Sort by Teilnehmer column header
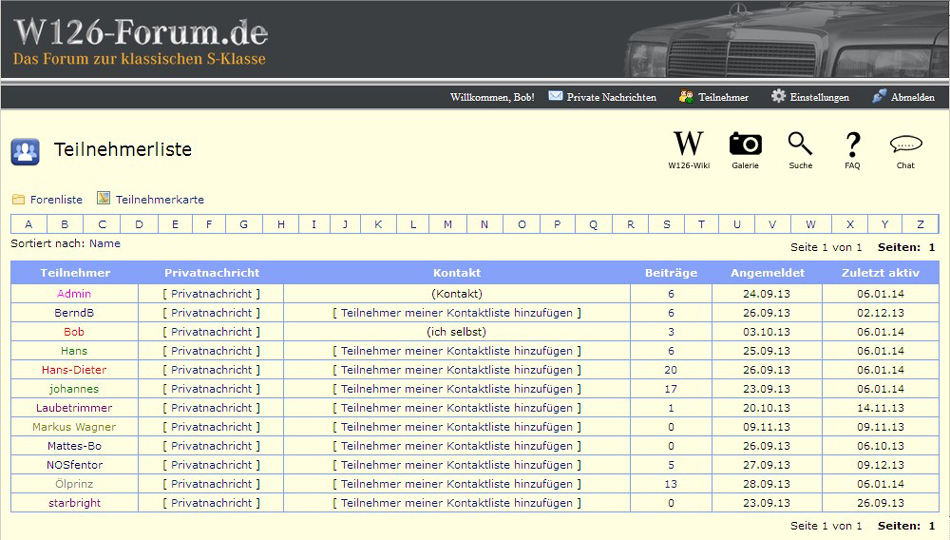 click(75, 273)
